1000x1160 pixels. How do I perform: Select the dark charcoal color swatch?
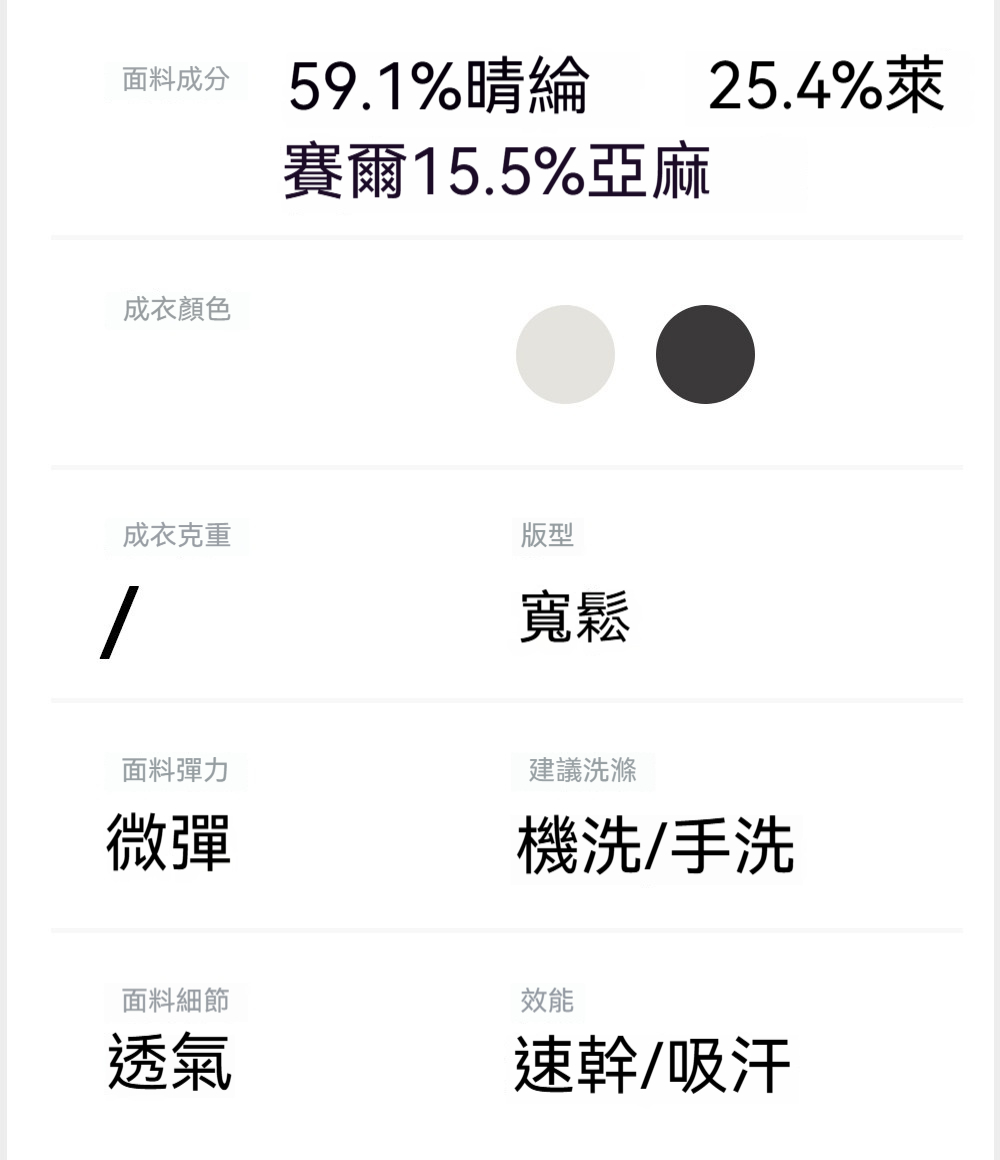coord(705,354)
